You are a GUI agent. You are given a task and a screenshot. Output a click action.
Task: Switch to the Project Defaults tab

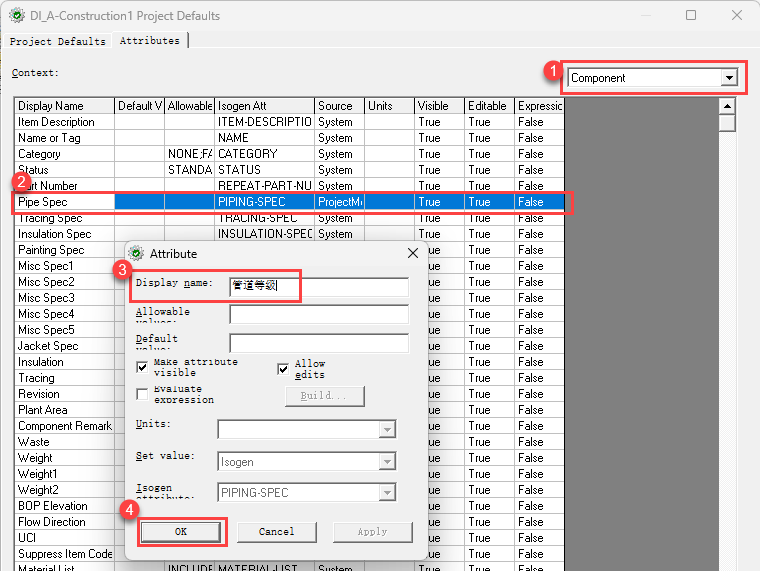click(x=57, y=41)
